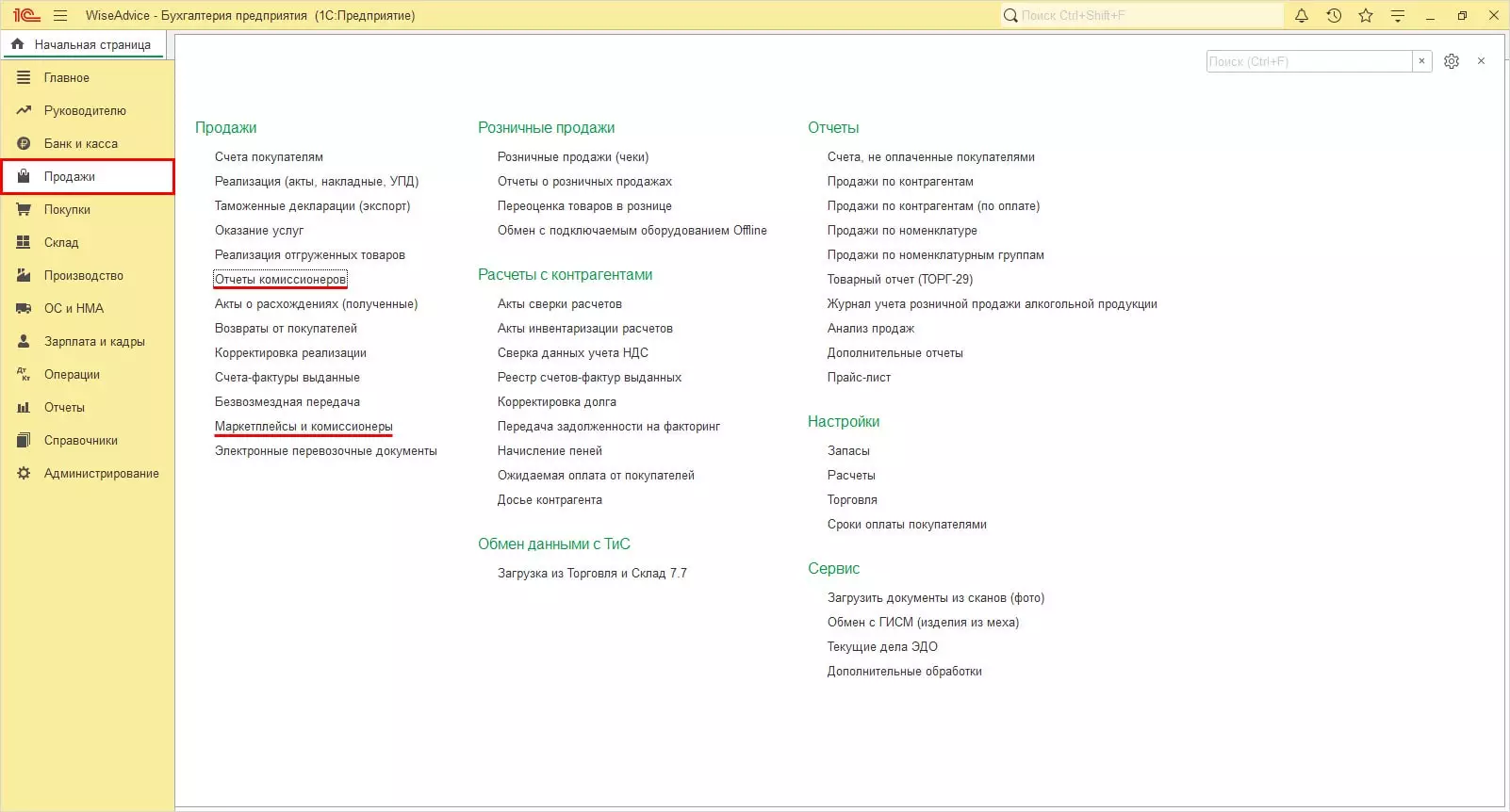
Task: Open favorites star icon
Action: point(1366,15)
